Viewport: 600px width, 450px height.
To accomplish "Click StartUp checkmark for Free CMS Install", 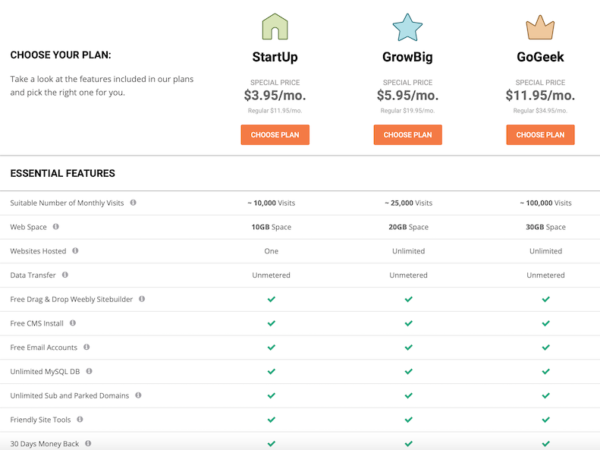I will [x=272, y=323].
